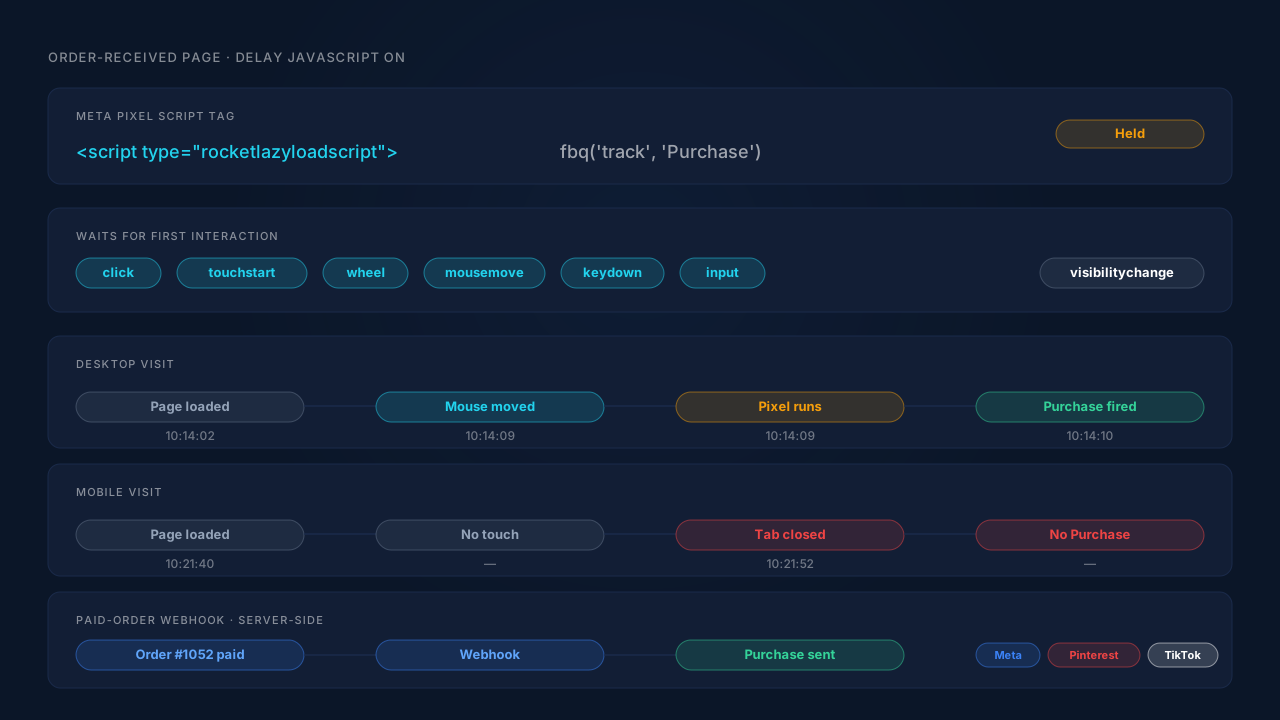Select the No Purchase step
Image resolution: width=1280 pixels, height=720 pixels.
tap(1090, 535)
